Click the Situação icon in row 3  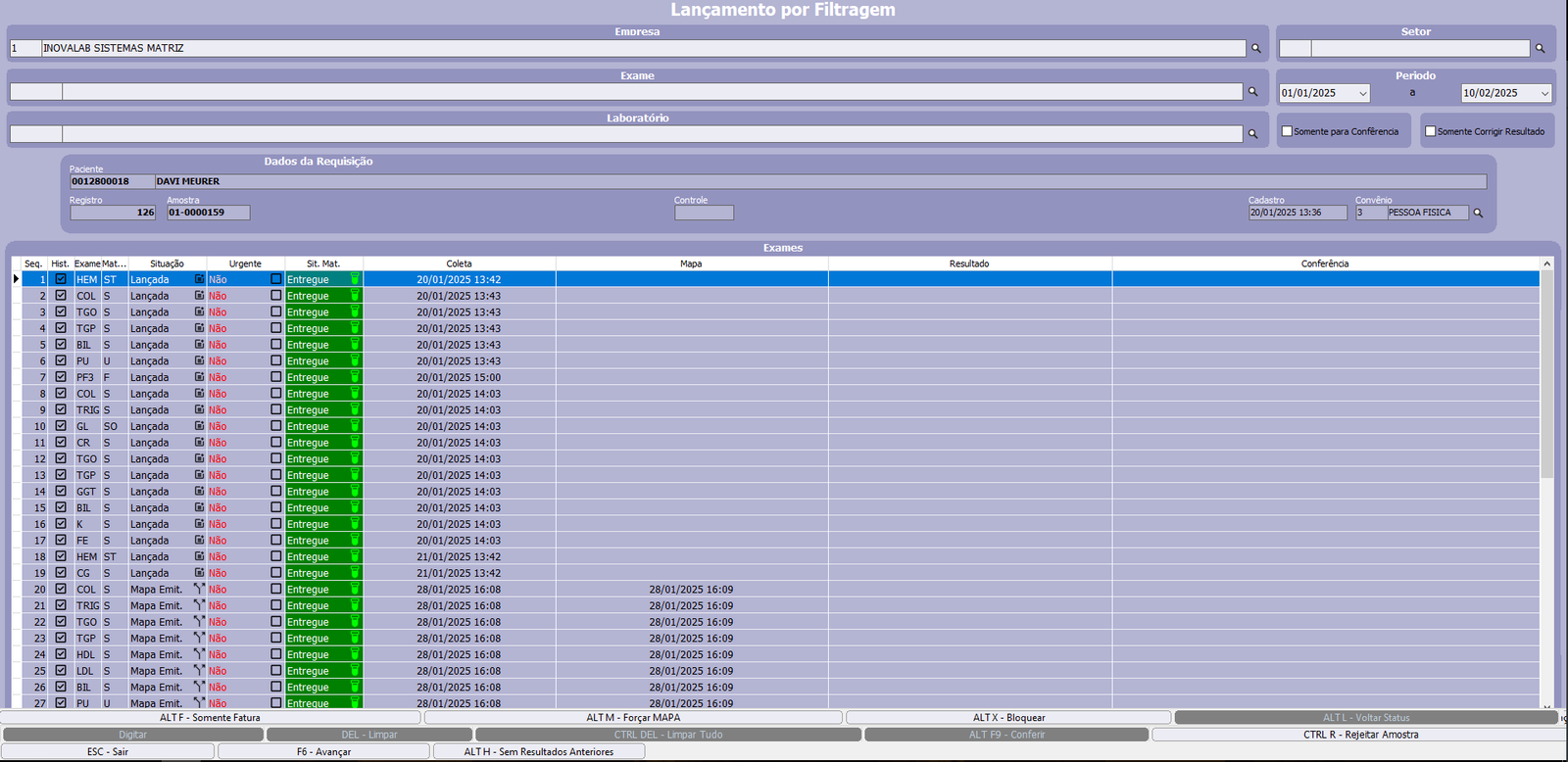[199, 311]
